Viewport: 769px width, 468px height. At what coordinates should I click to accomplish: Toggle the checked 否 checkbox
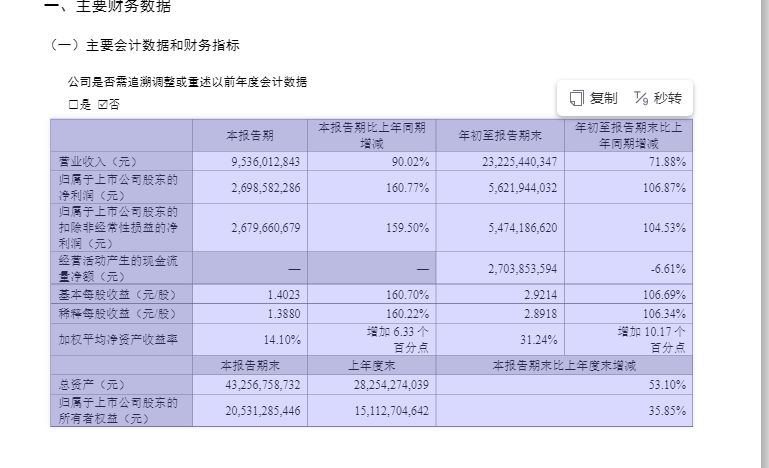click(x=102, y=104)
